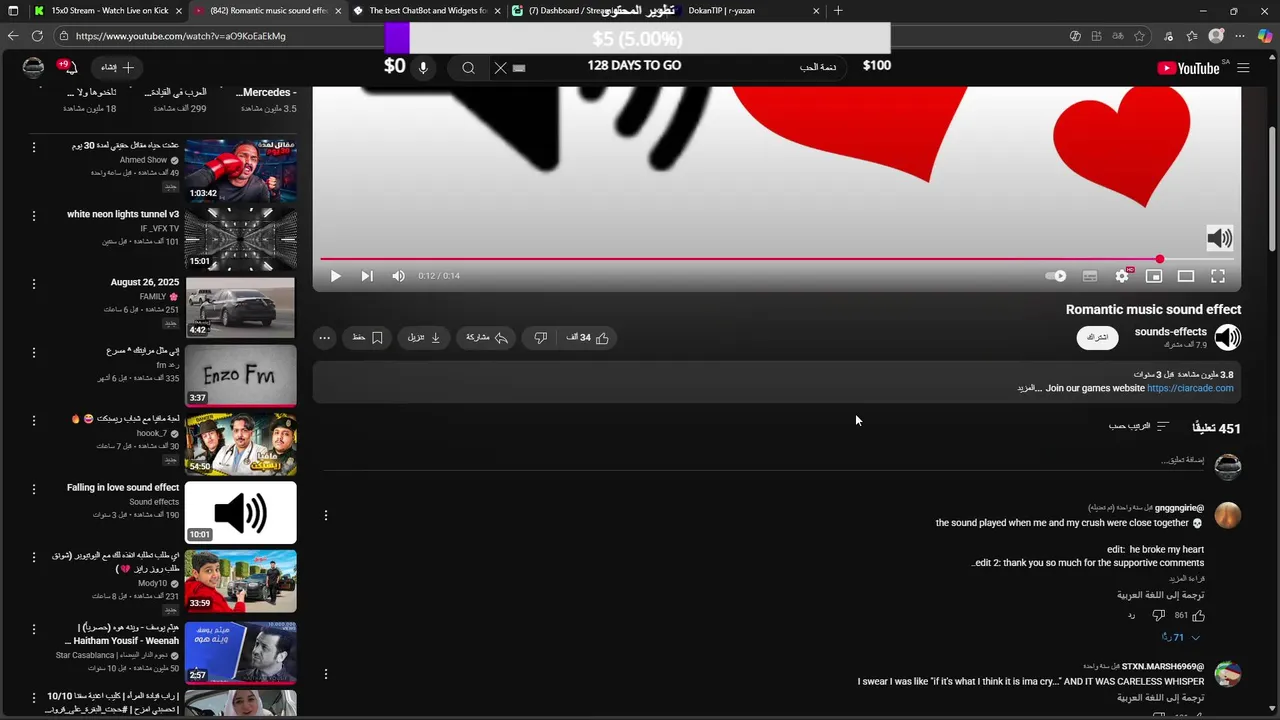Open options menu for gnggngirie's comment

tap(325, 515)
